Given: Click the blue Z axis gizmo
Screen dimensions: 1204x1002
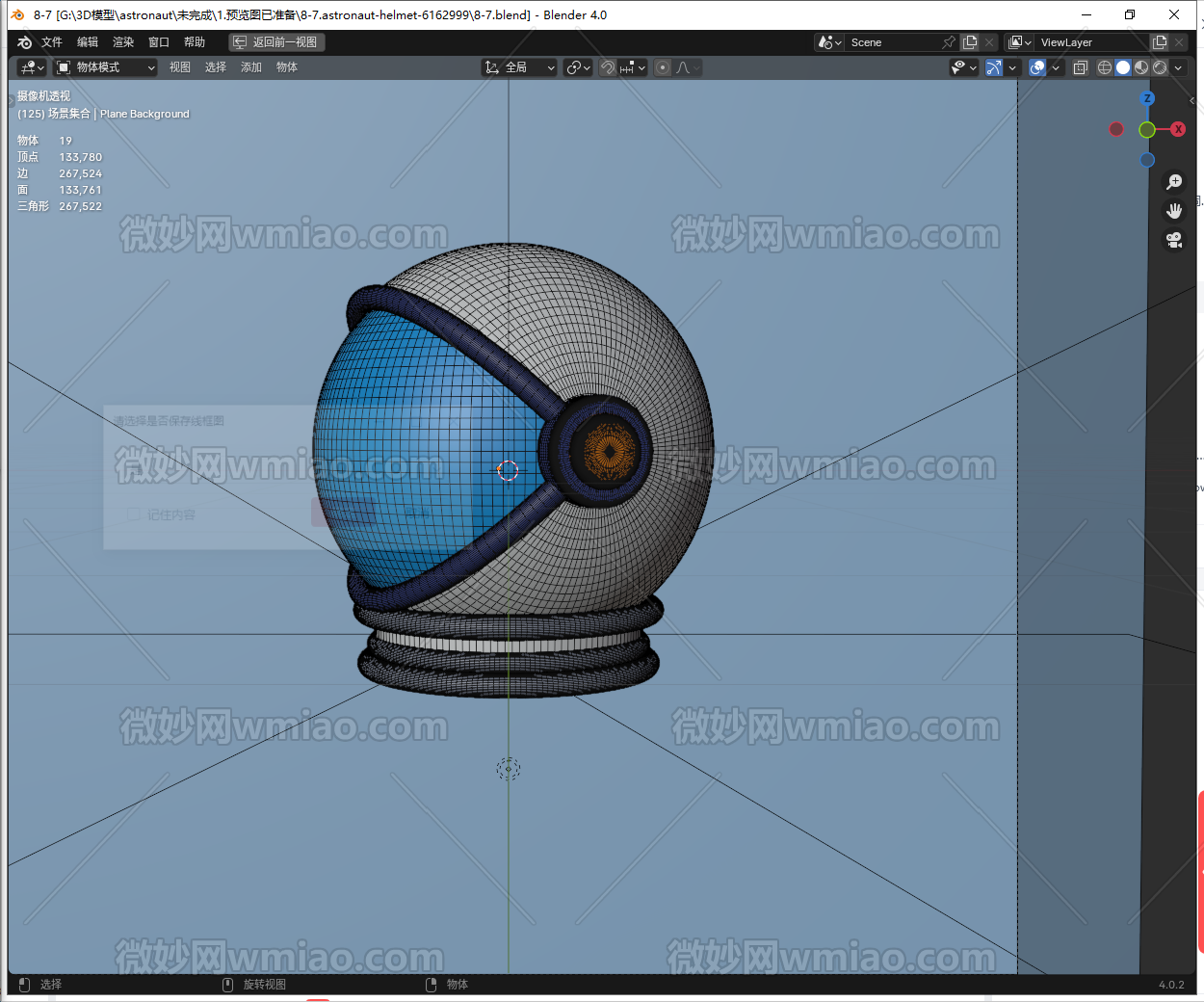Looking at the screenshot, I should (x=1147, y=98).
